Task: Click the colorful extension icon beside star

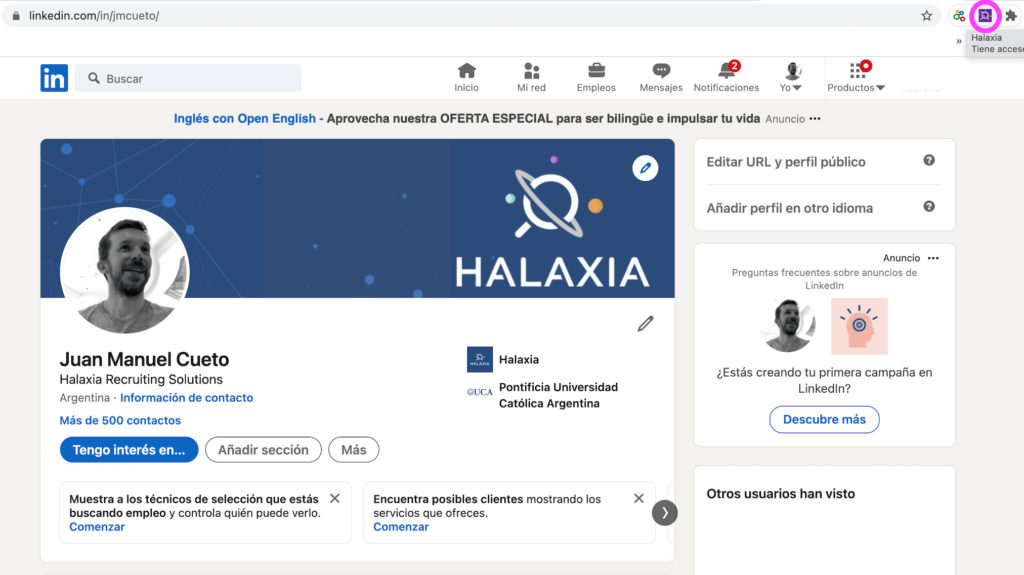Action: (959, 16)
